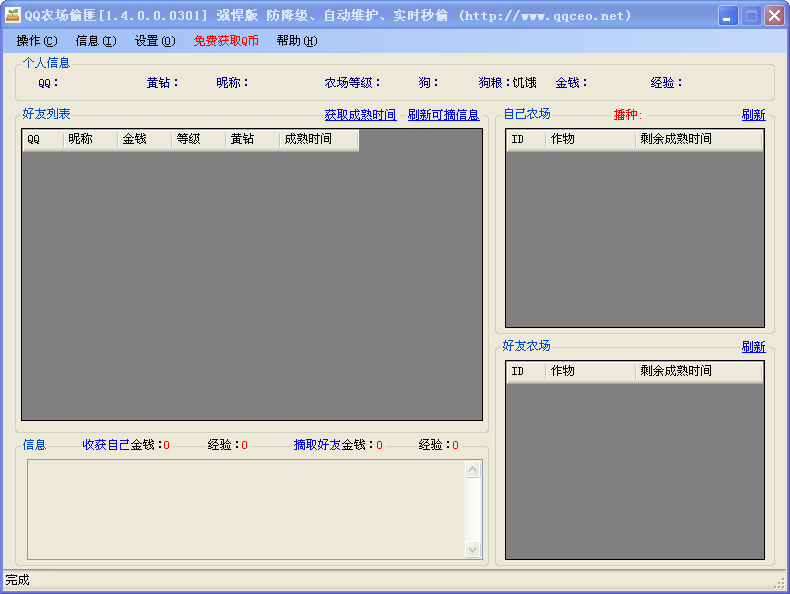Viewport: 790px width, 594px height.
Task: Click the 农场等级: label
Action: pyautogui.click(x=352, y=83)
